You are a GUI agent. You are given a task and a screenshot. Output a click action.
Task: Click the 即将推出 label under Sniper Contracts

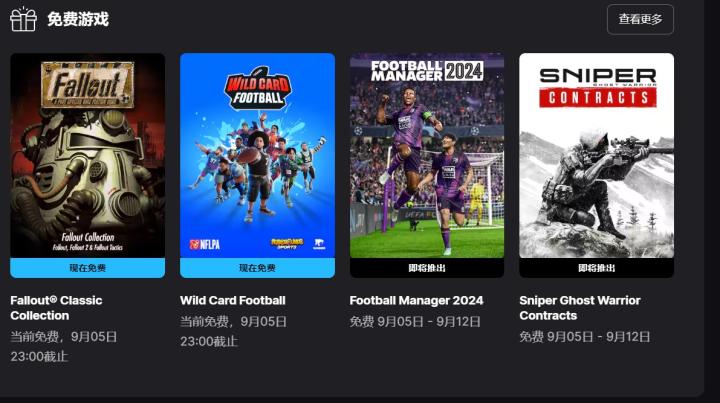[596, 268]
